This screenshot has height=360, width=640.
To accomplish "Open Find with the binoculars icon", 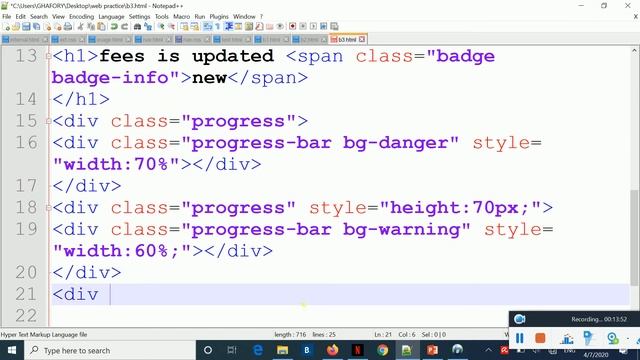I will click(x=138, y=27).
